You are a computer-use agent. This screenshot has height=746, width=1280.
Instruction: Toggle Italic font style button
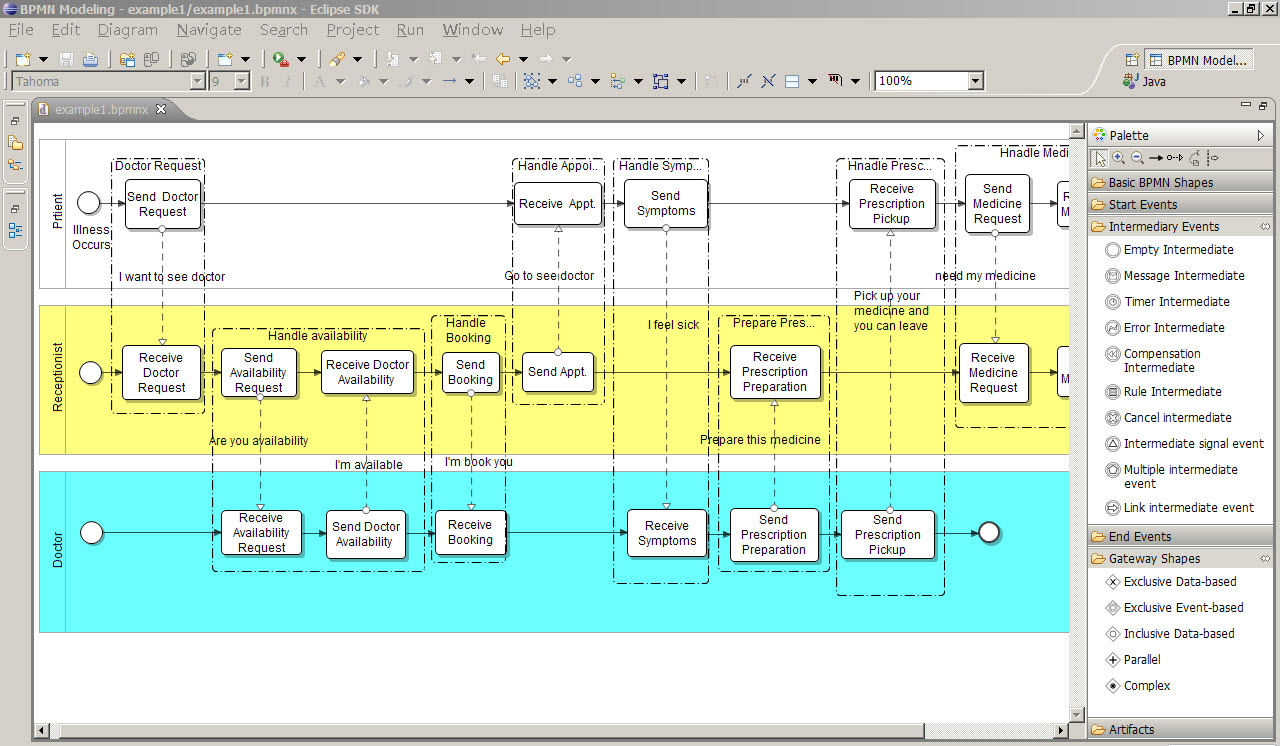[288, 81]
